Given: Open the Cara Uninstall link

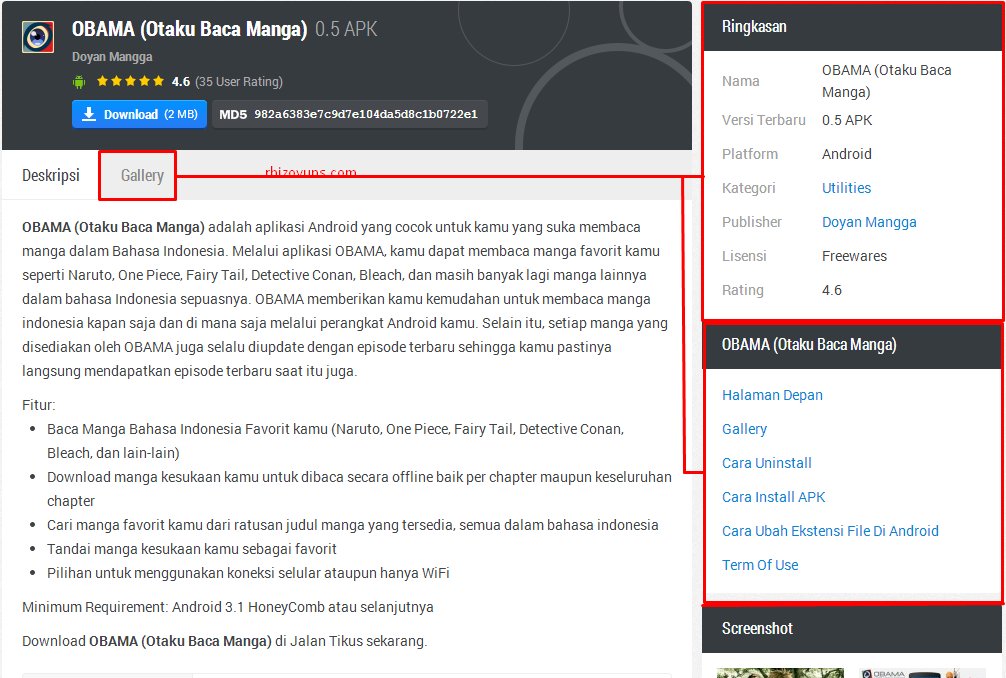Looking at the screenshot, I should (766, 463).
